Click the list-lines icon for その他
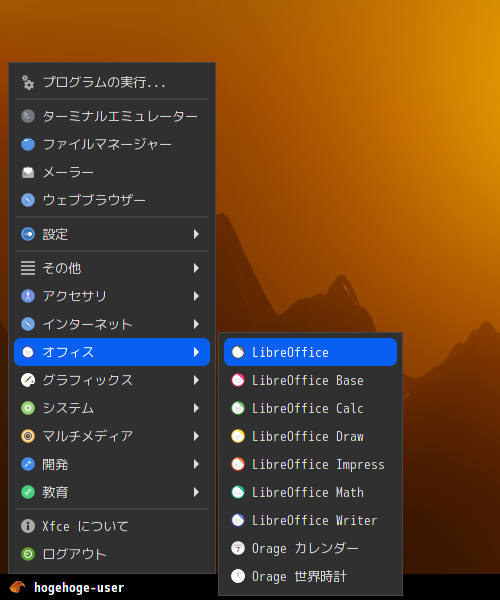Screen dimensions: 500x600 tap(28, 268)
